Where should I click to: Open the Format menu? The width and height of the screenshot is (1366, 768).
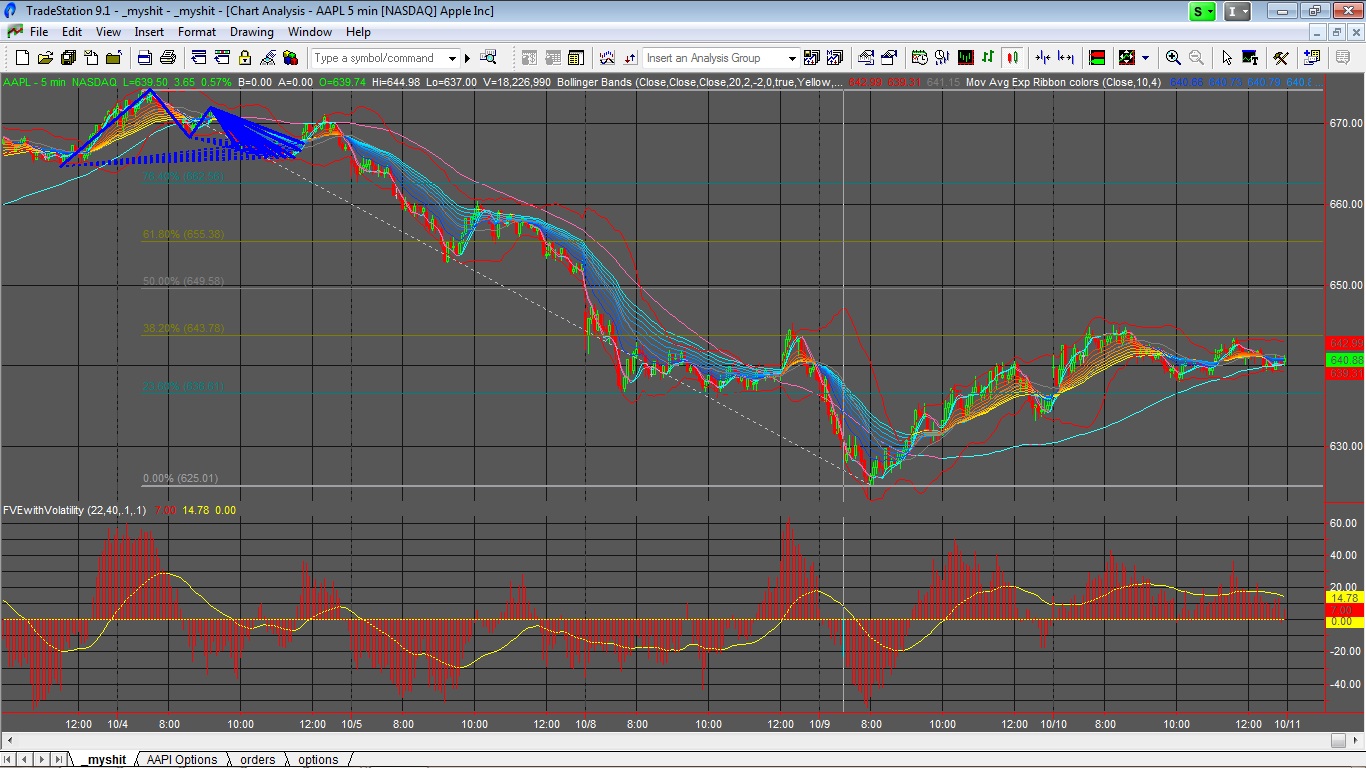tap(197, 32)
